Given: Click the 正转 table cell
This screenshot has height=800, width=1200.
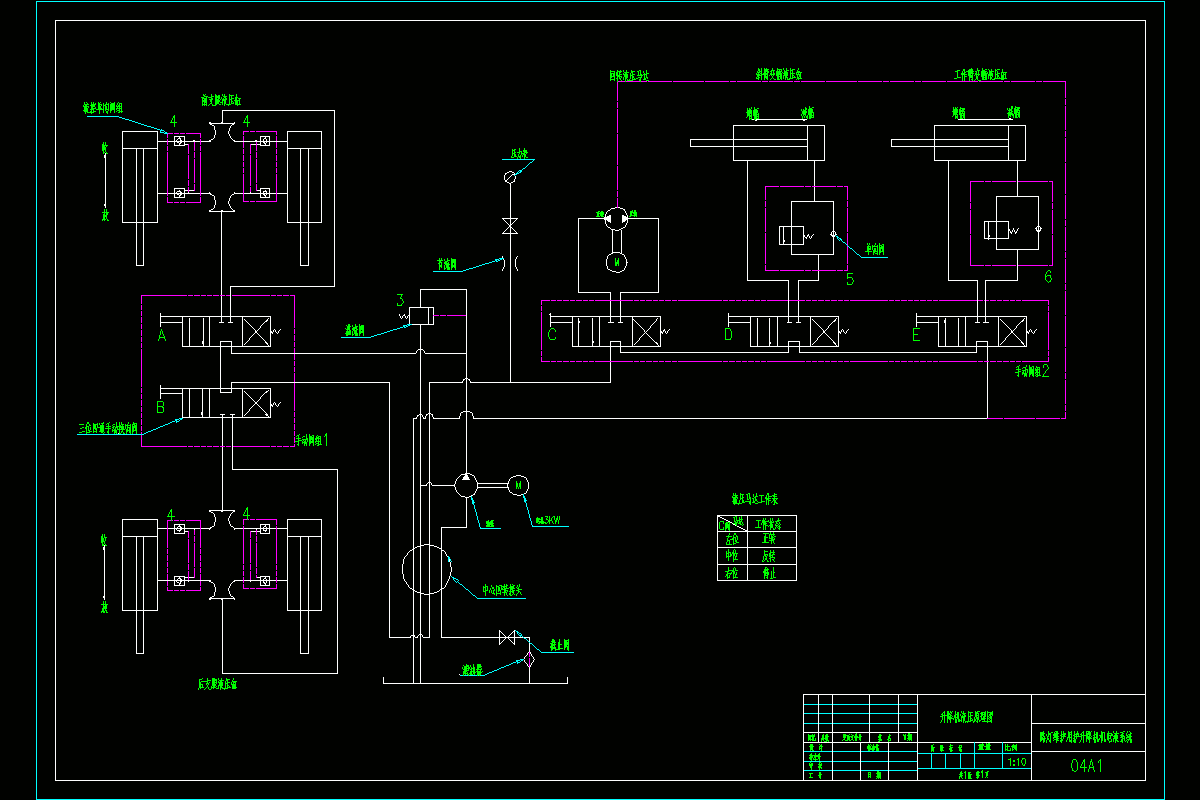Looking at the screenshot, I should pos(770,538).
